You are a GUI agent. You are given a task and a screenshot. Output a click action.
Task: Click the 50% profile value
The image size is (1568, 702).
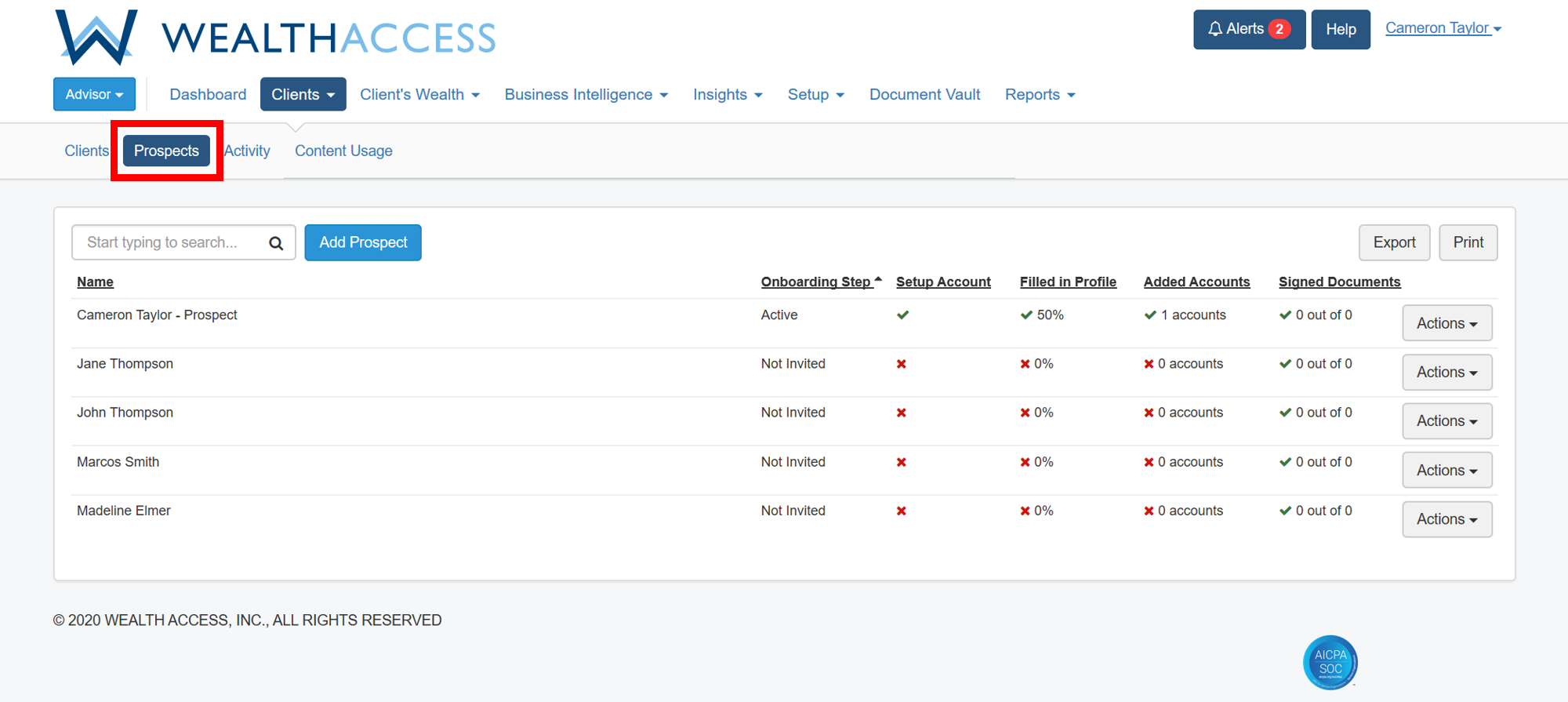(1050, 315)
